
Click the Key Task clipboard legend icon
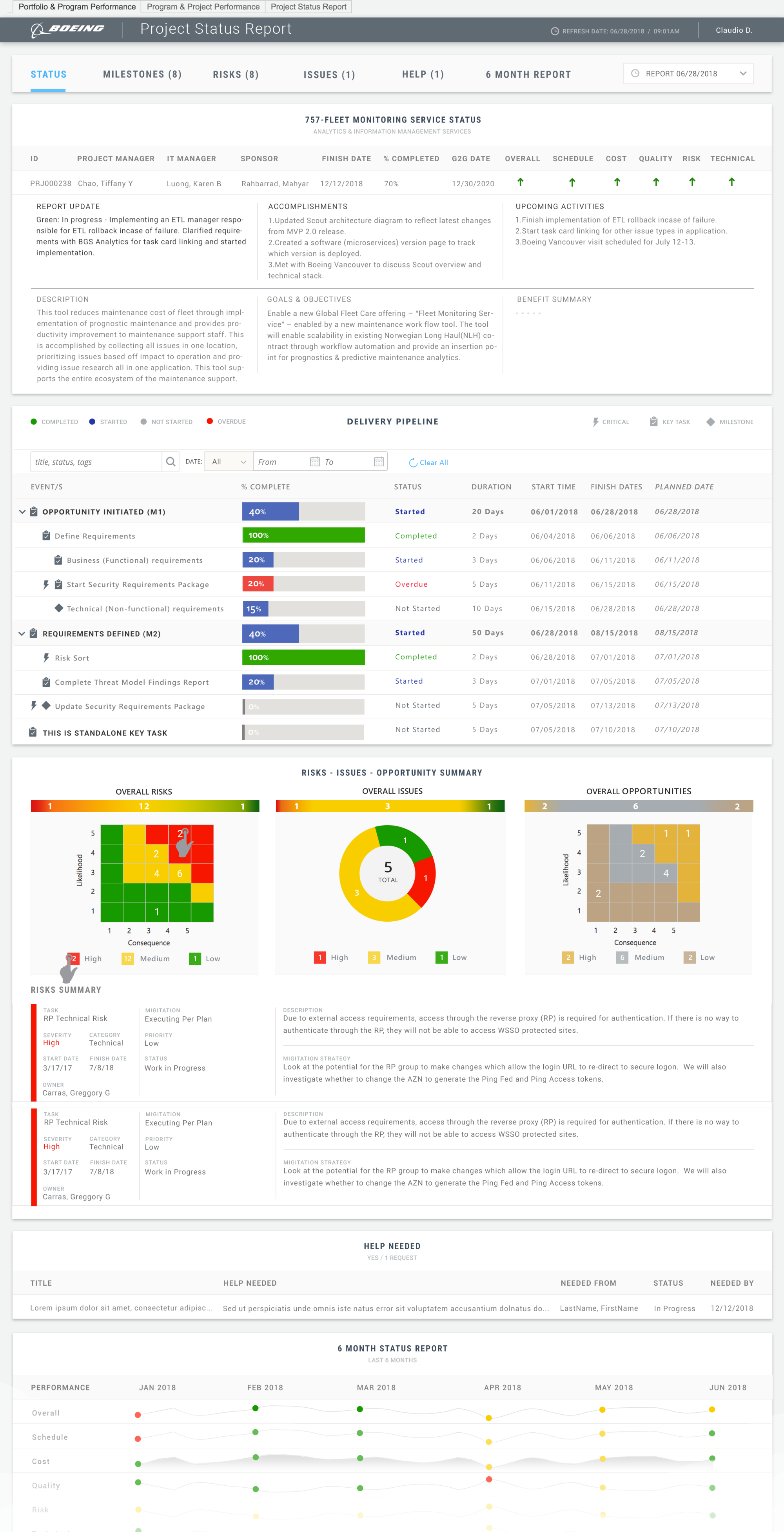tap(653, 422)
